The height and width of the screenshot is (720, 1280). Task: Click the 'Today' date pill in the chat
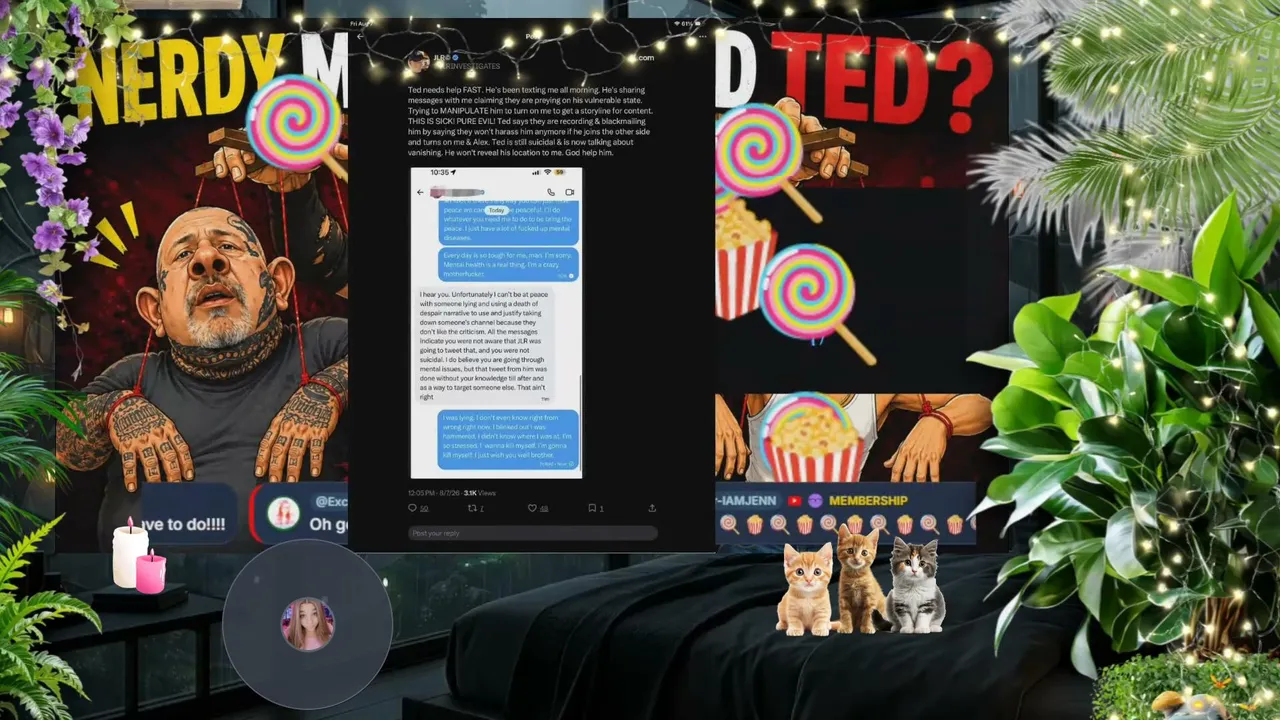pos(496,210)
